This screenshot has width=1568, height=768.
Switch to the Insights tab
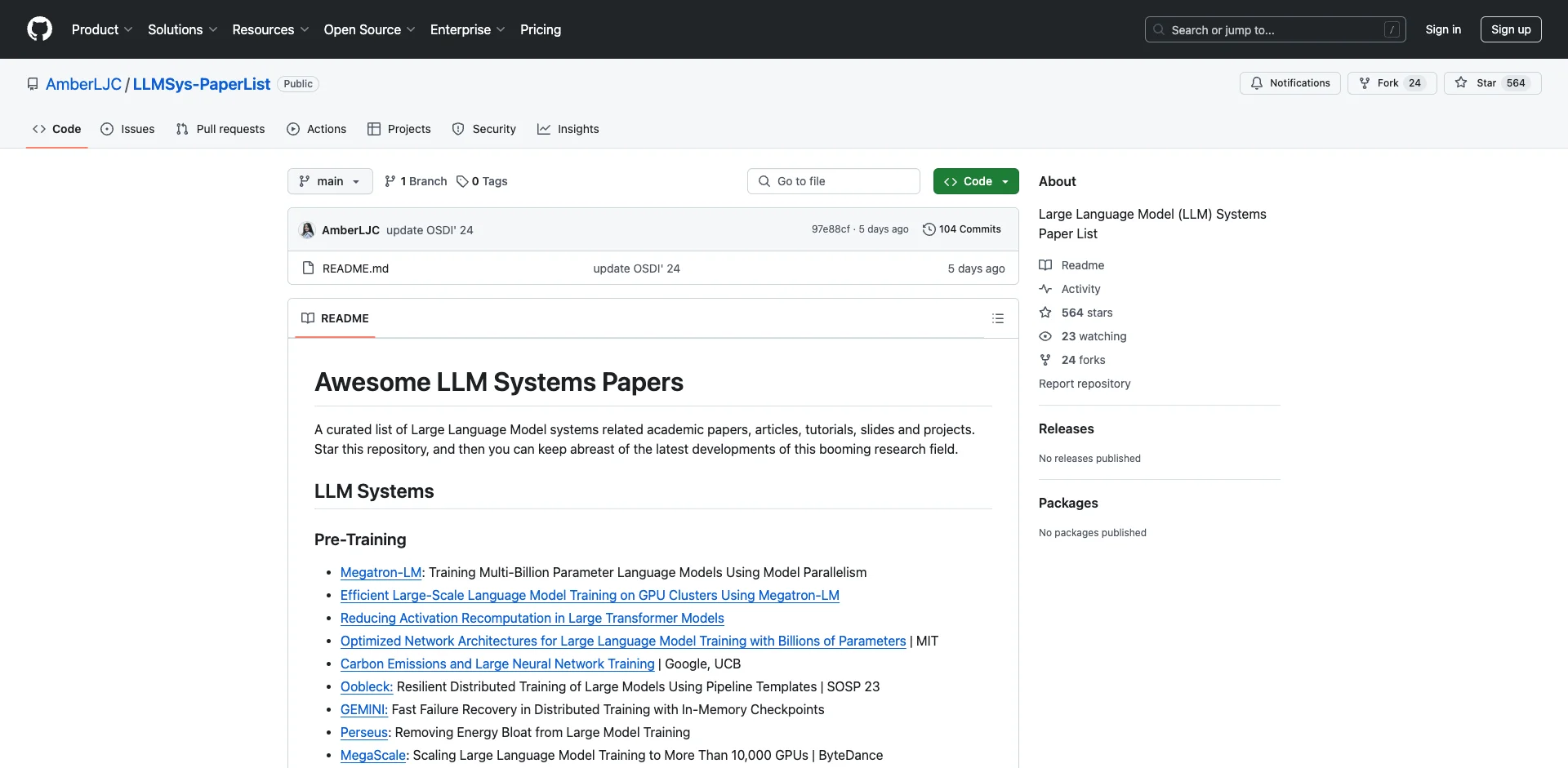(x=568, y=129)
